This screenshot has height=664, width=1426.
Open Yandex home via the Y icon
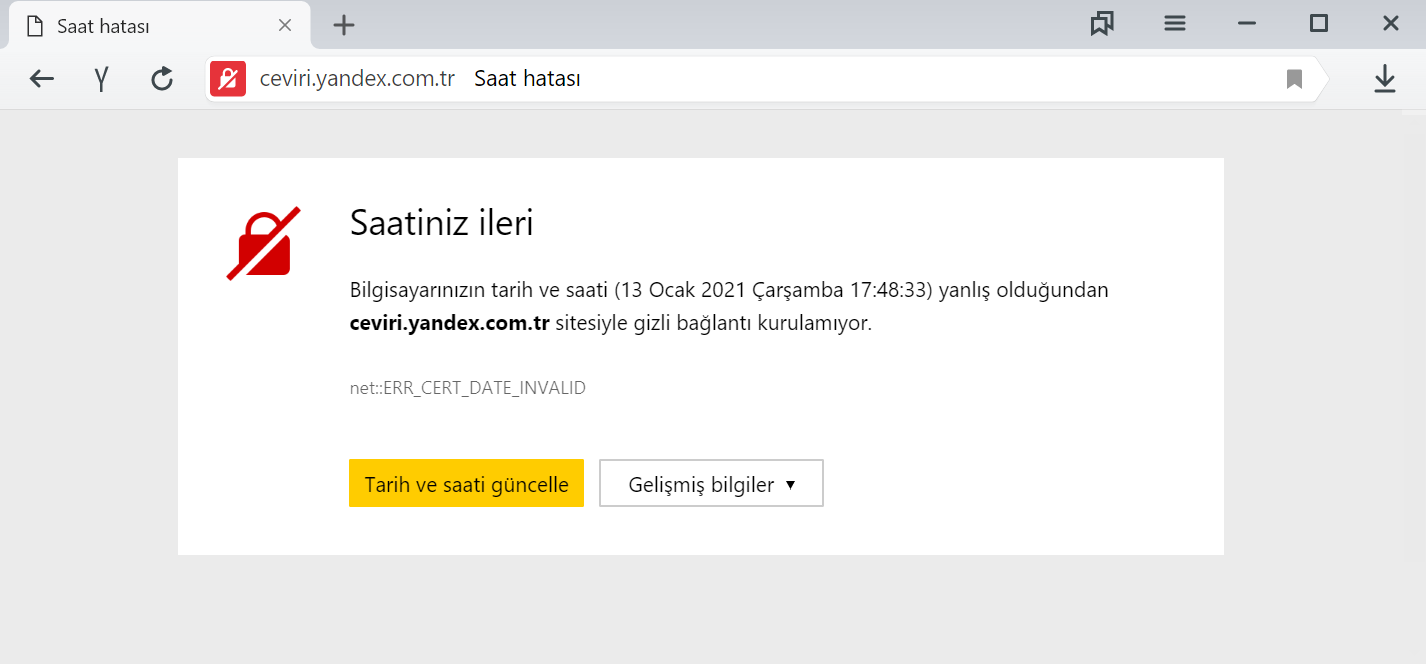[x=101, y=79]
